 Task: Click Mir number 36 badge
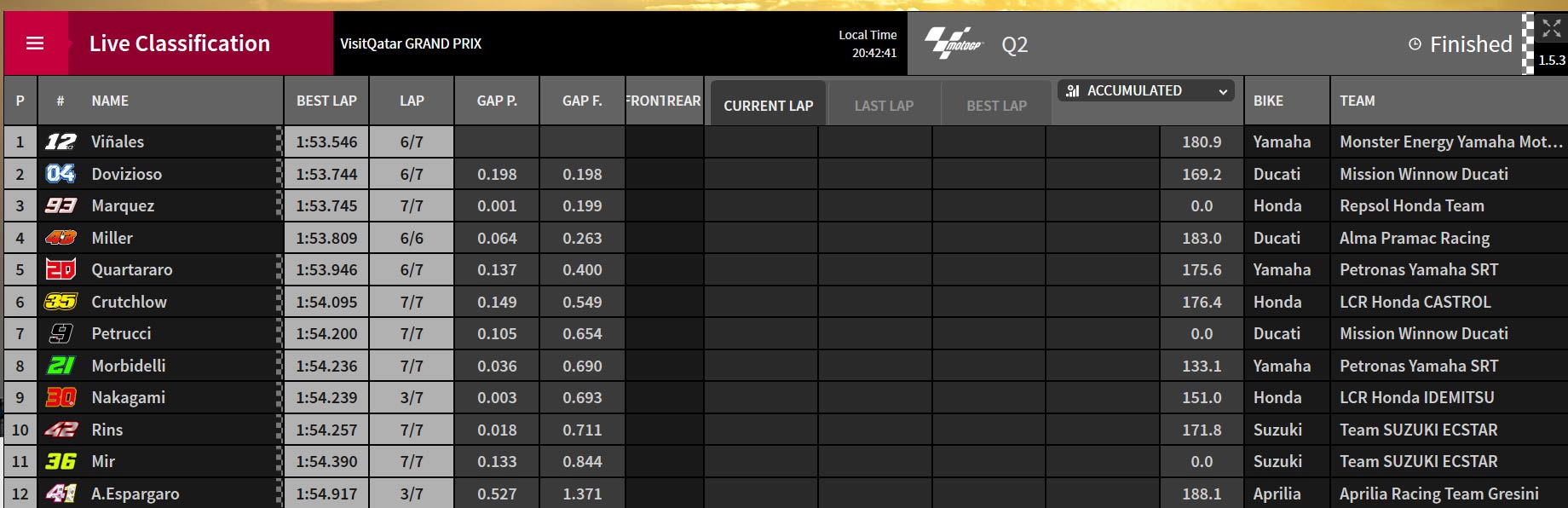[x=61, y=461]
